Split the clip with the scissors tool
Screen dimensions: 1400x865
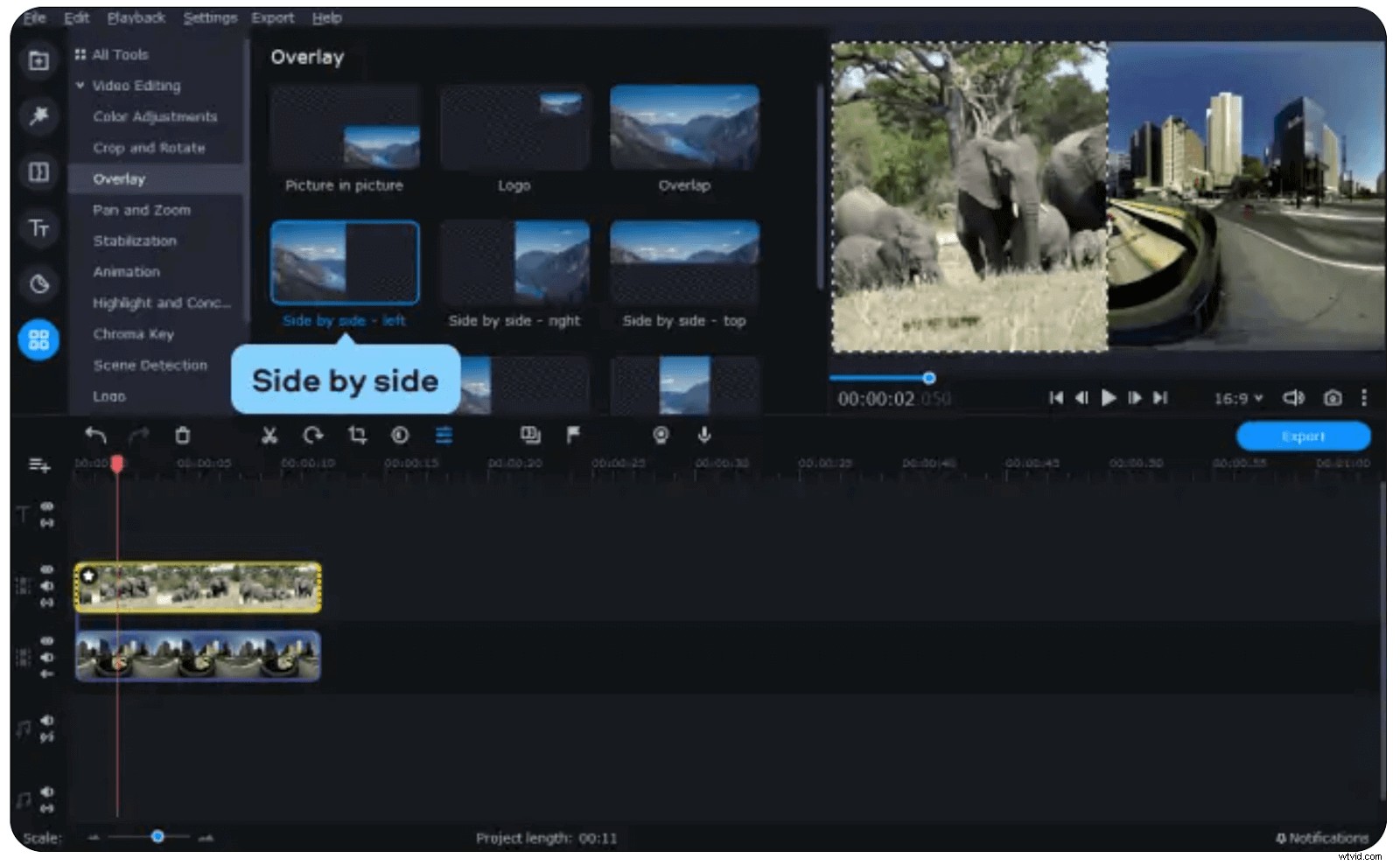269,436
